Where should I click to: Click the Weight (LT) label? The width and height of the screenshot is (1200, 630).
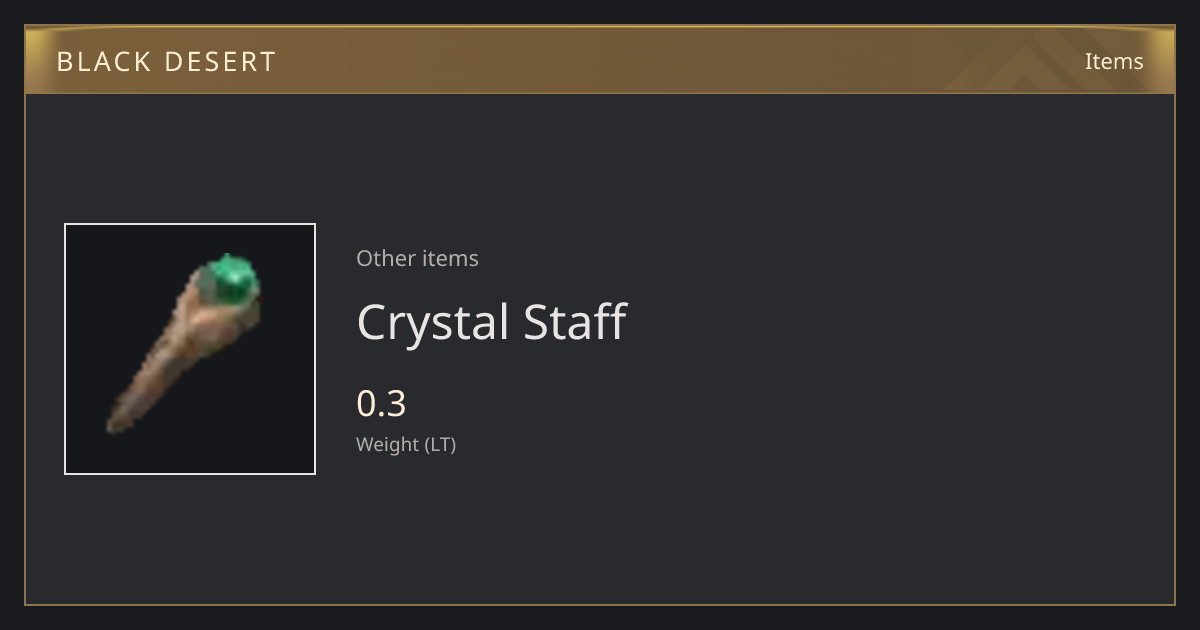(406, 445)
